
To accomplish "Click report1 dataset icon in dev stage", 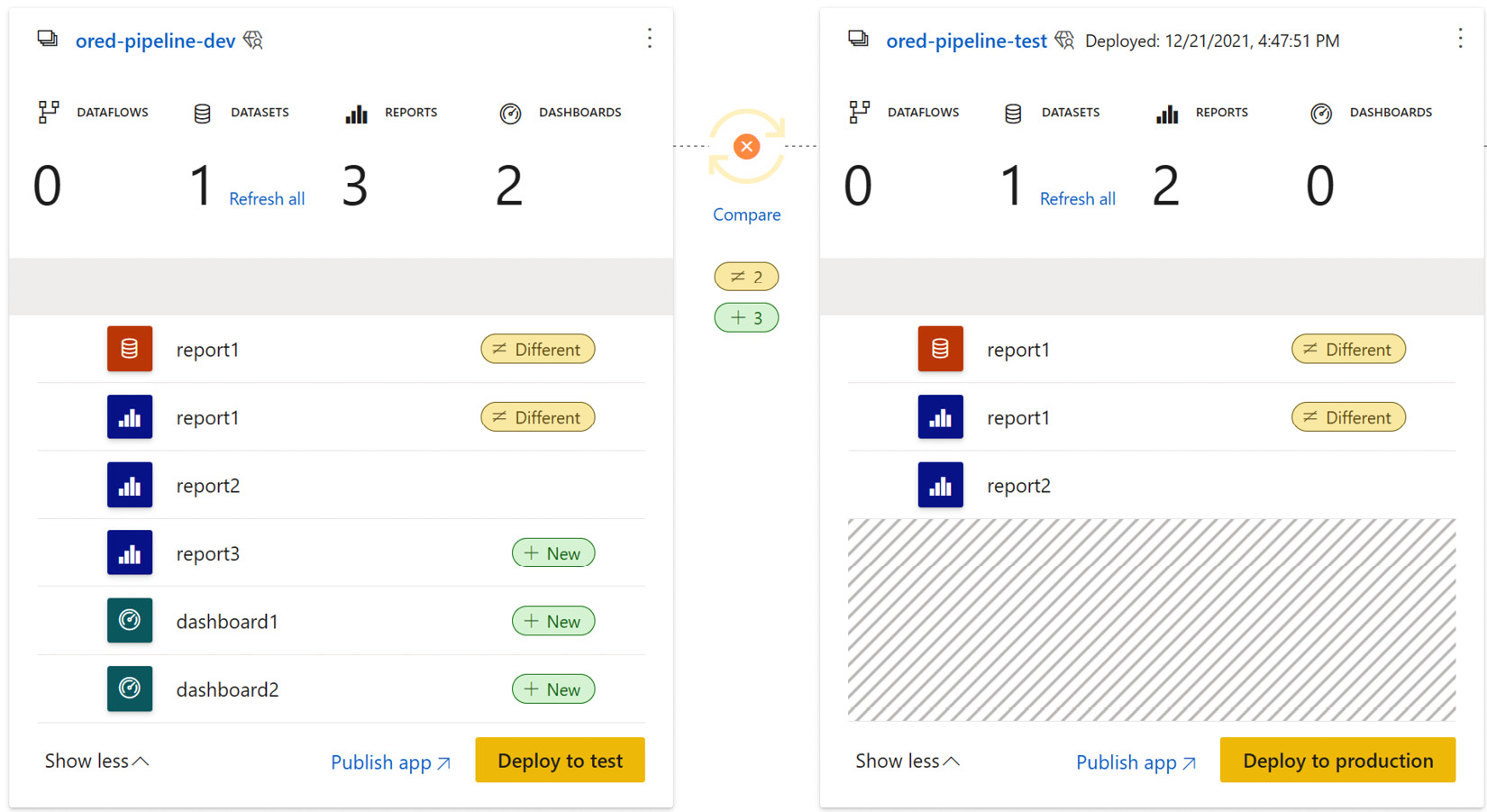I will 130,350.
